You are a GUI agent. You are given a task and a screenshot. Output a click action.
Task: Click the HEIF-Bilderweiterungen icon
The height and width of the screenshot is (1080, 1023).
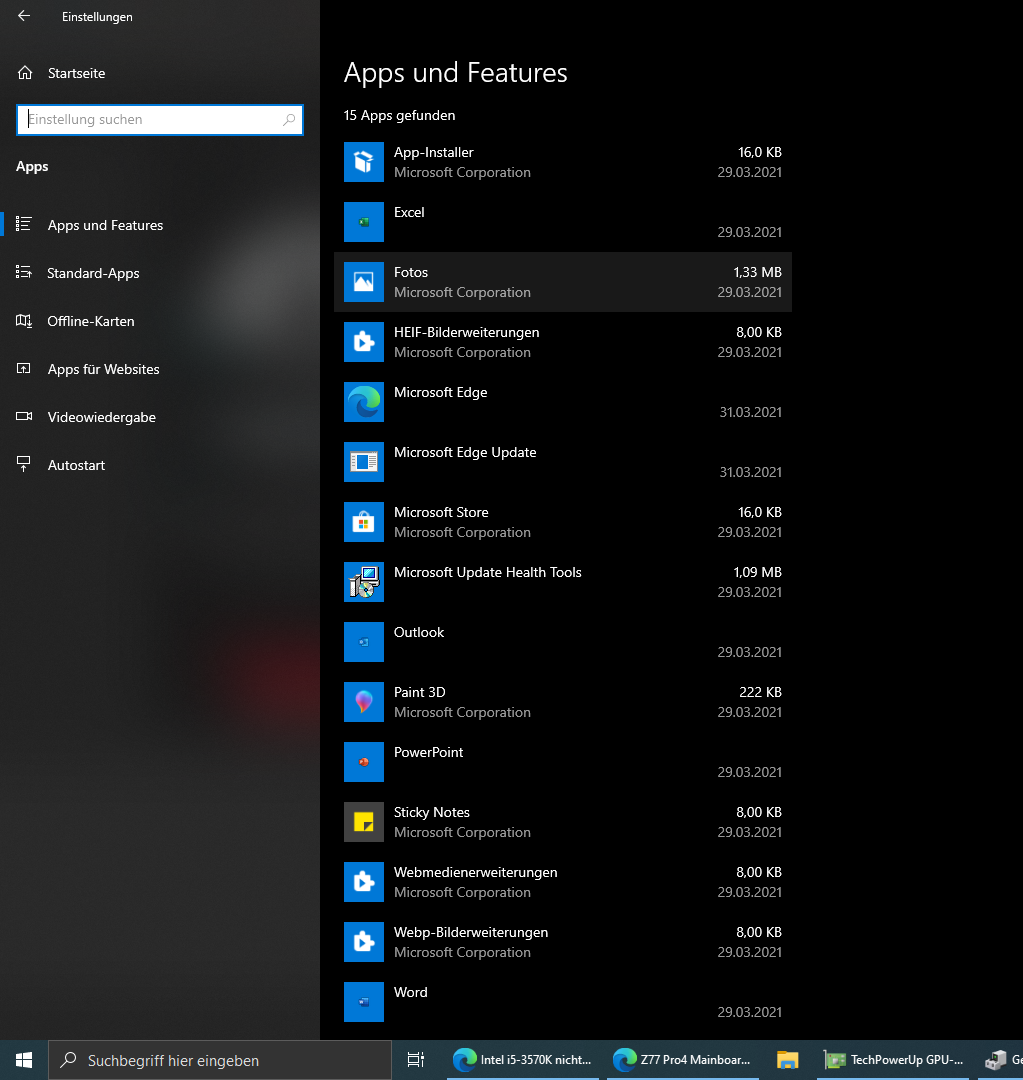click(x=364, y=342)
